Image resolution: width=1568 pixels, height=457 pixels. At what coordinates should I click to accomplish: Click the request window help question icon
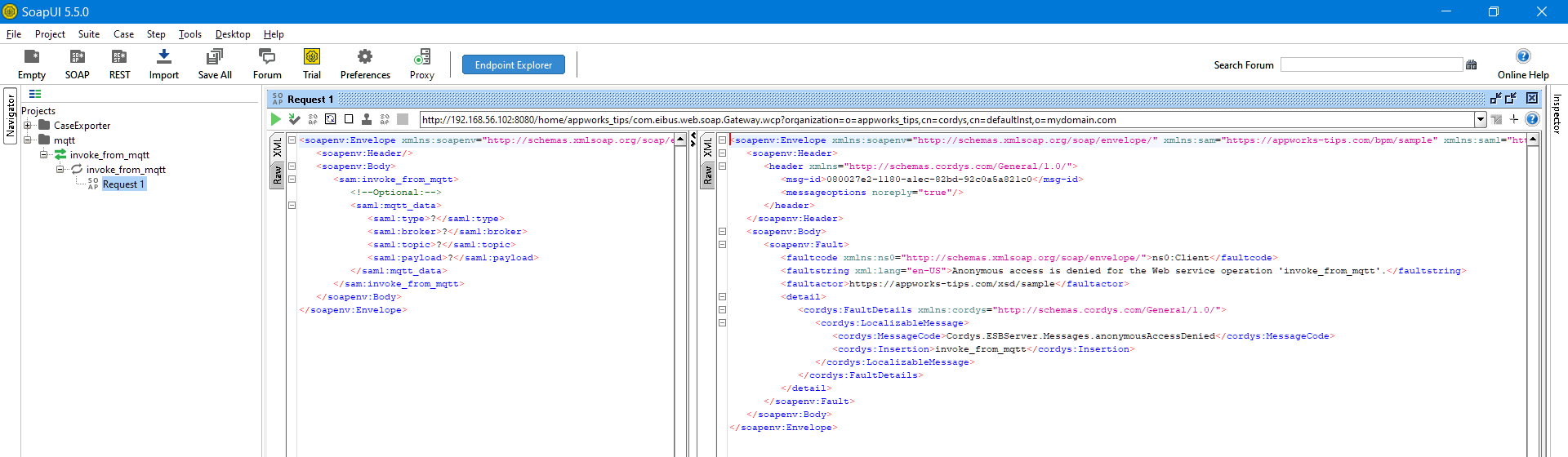pos(1532,119)
